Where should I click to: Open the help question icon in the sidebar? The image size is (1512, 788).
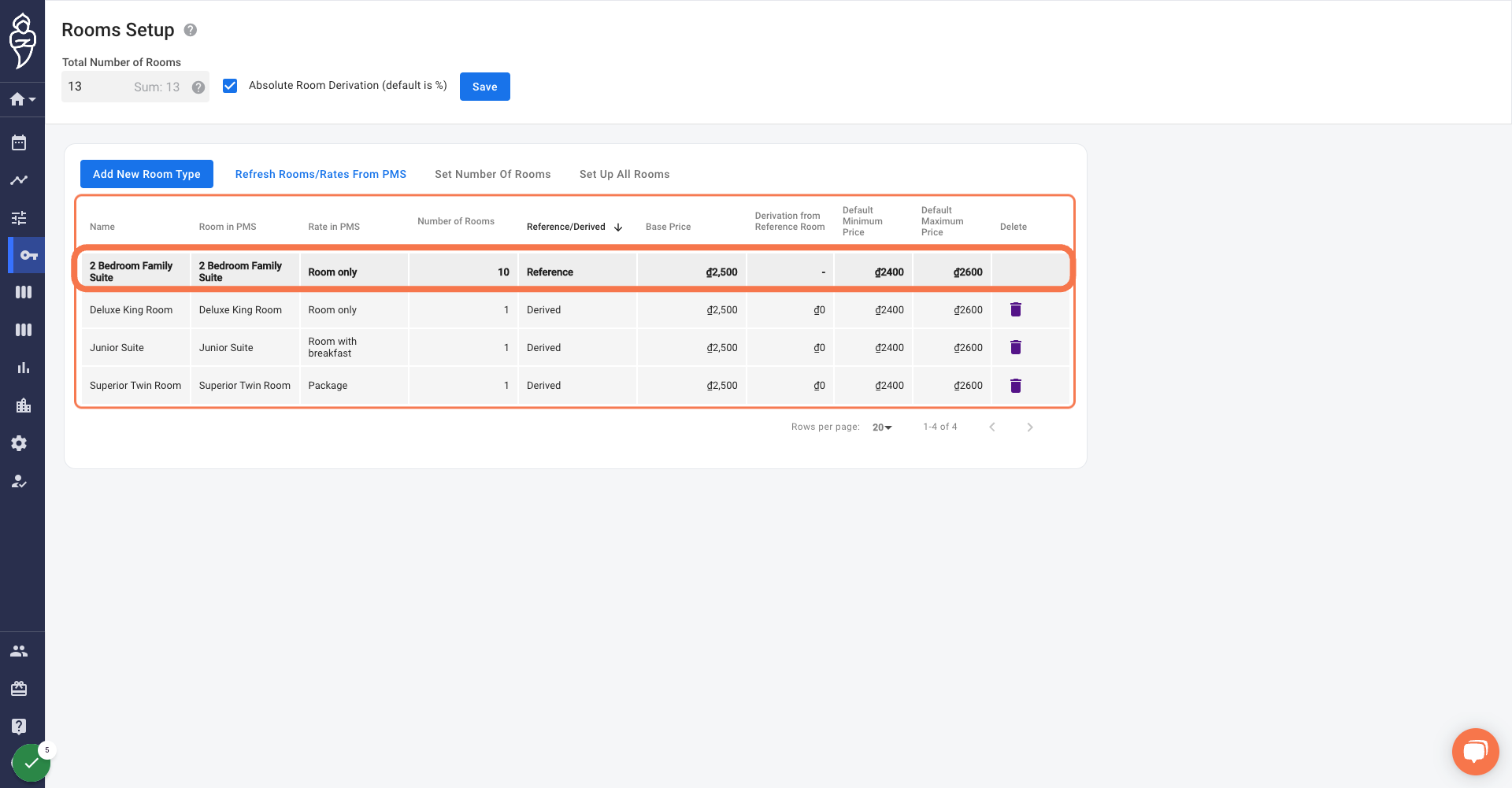coord(19,727)
